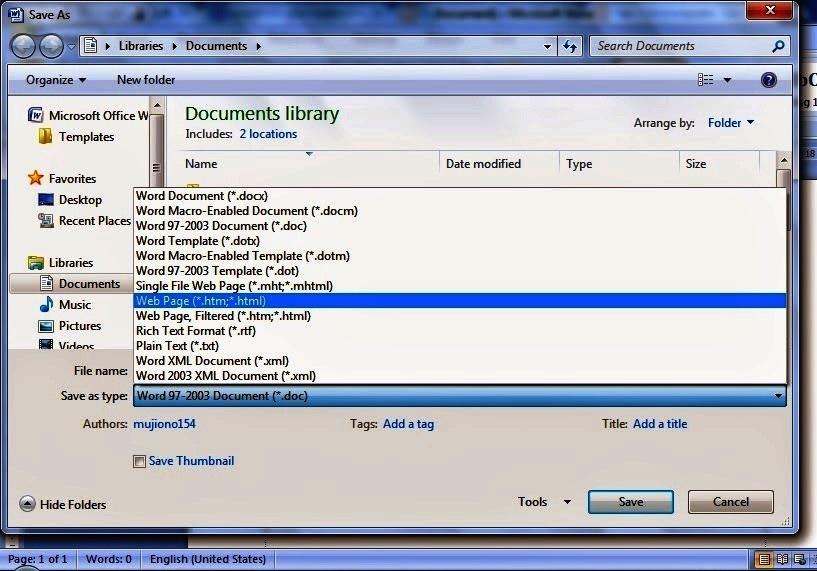The width and height of the screenshot is (817, 571).
Task: Click English (United States) in Word status bar
Action: 208,559
